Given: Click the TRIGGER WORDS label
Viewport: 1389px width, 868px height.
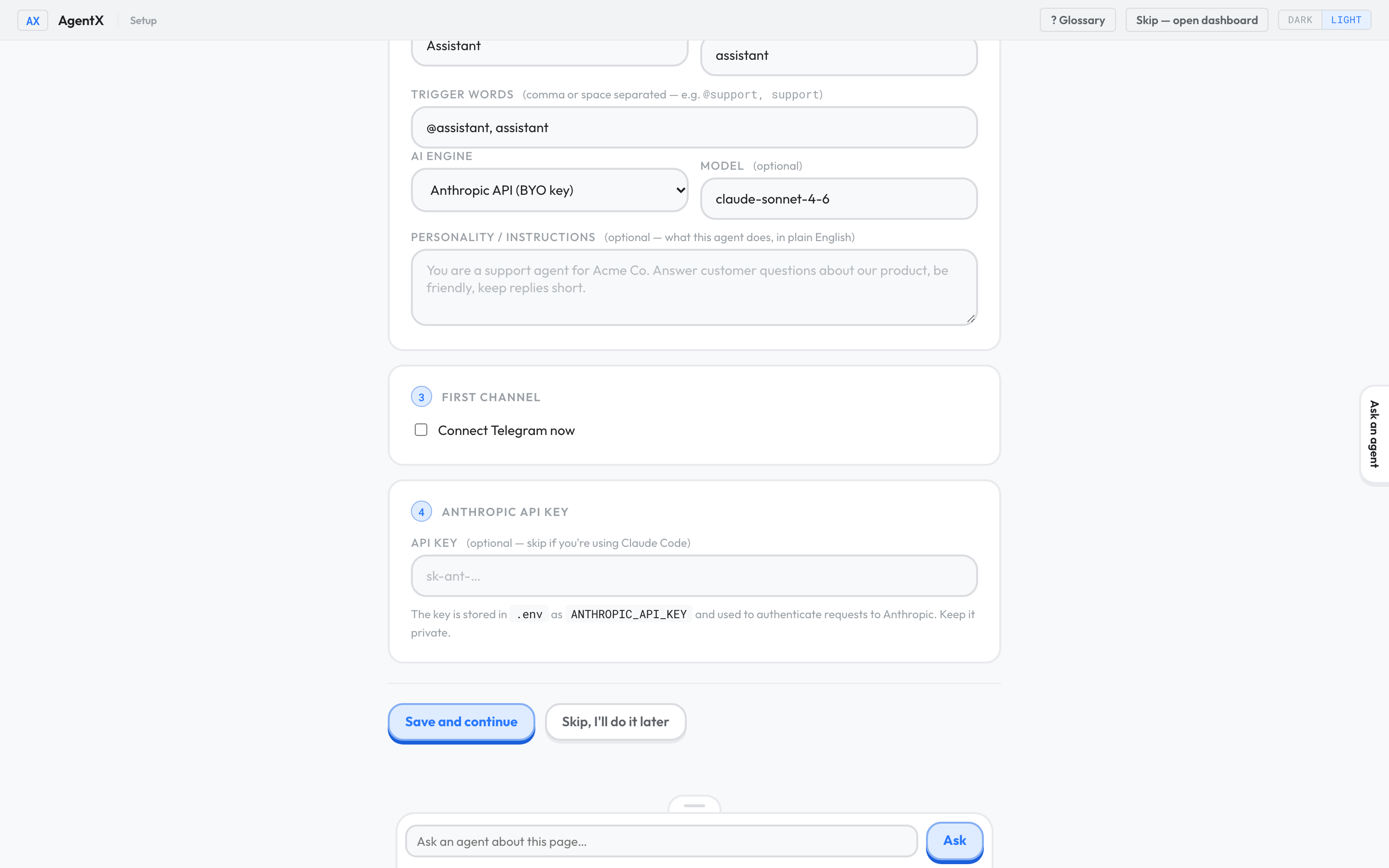Looking at the screenshot, I should click(x=462, y=94).
